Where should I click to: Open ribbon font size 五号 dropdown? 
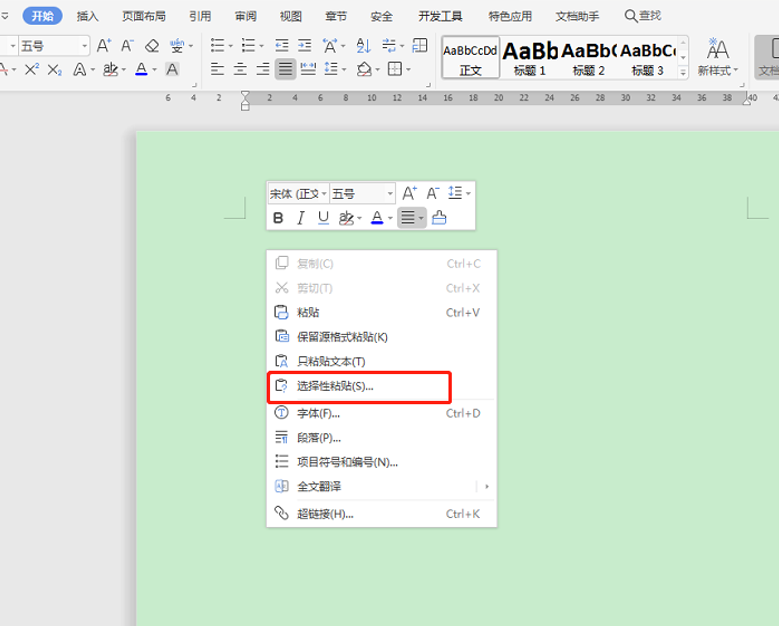coord(84,46)
